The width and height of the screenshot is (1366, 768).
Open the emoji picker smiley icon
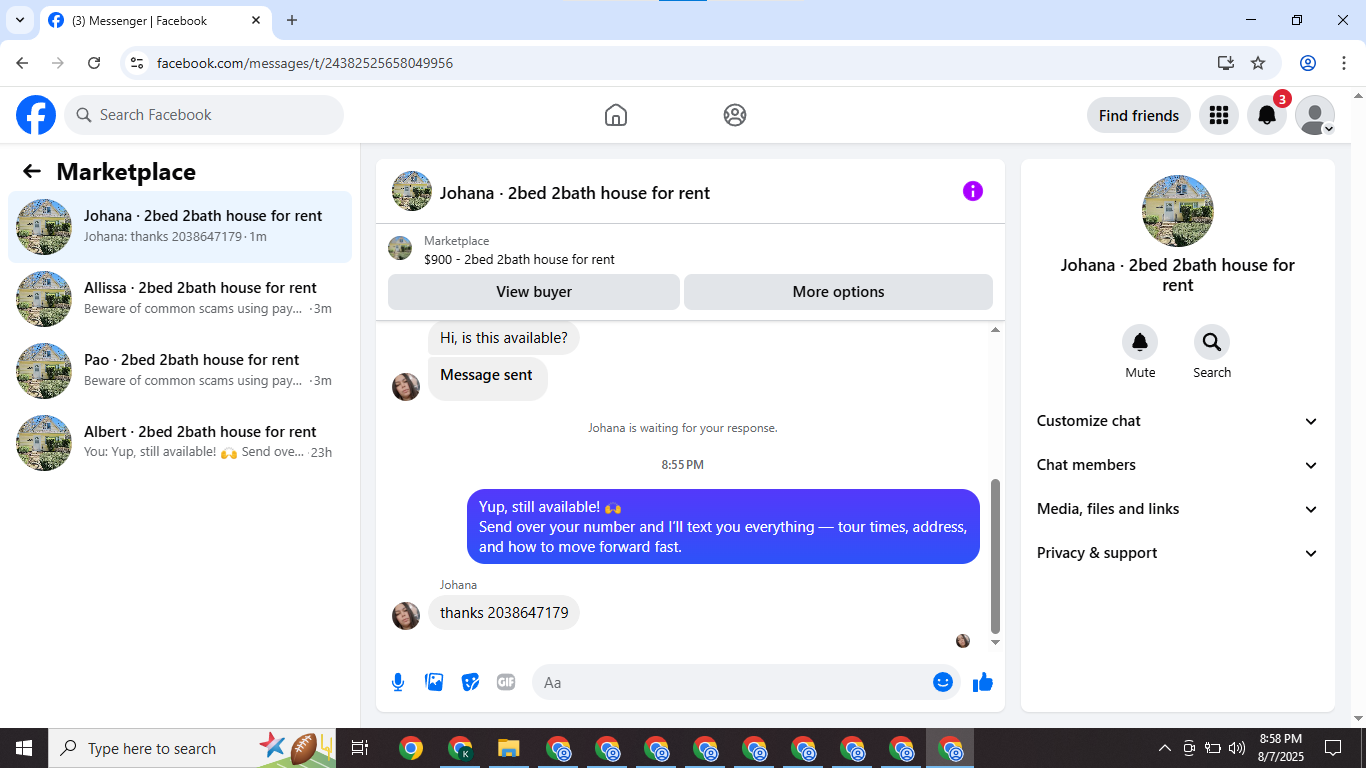tap(943, 682)
